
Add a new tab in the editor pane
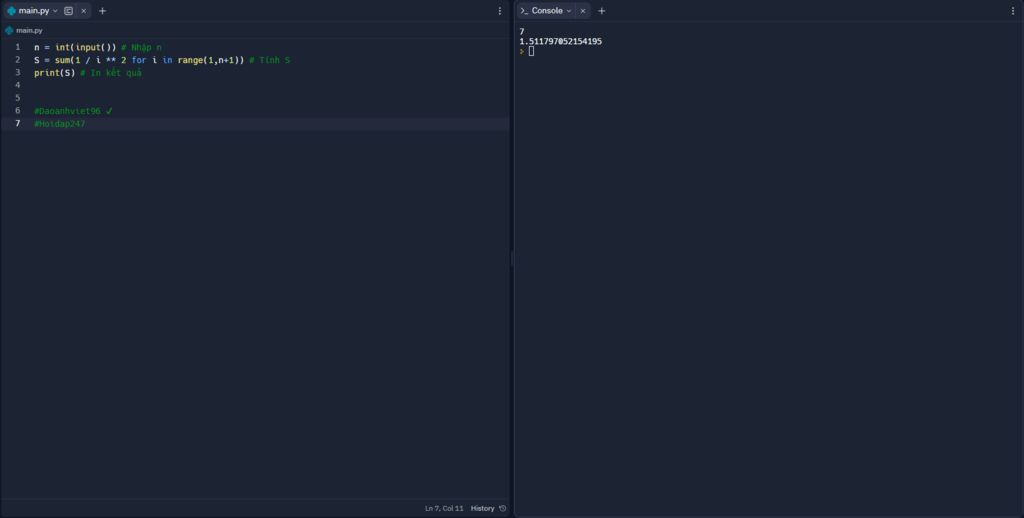pyautogui.click(x=102, y=11)
